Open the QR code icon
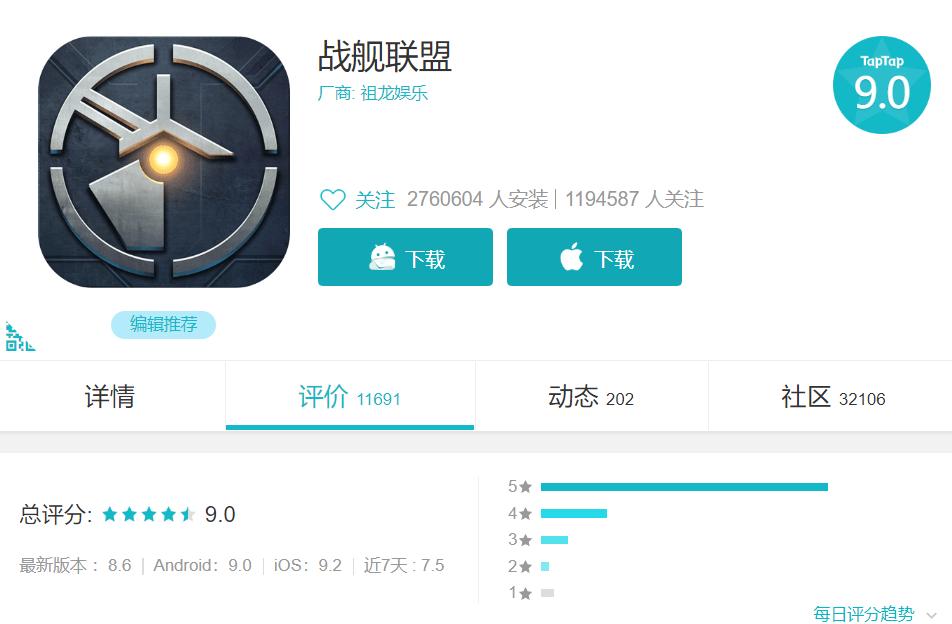The image size is (952, 624). pos(20,337)
